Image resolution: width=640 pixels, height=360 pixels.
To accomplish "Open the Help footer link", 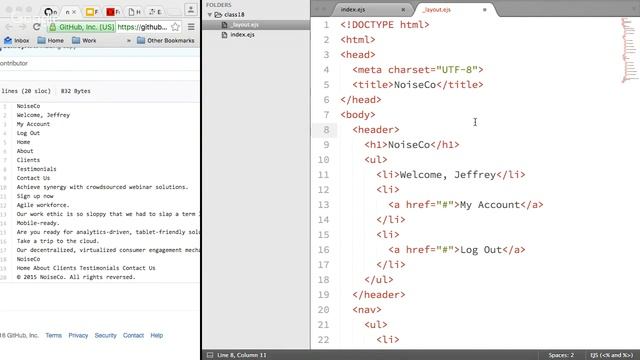I will [x=156, y=335].
